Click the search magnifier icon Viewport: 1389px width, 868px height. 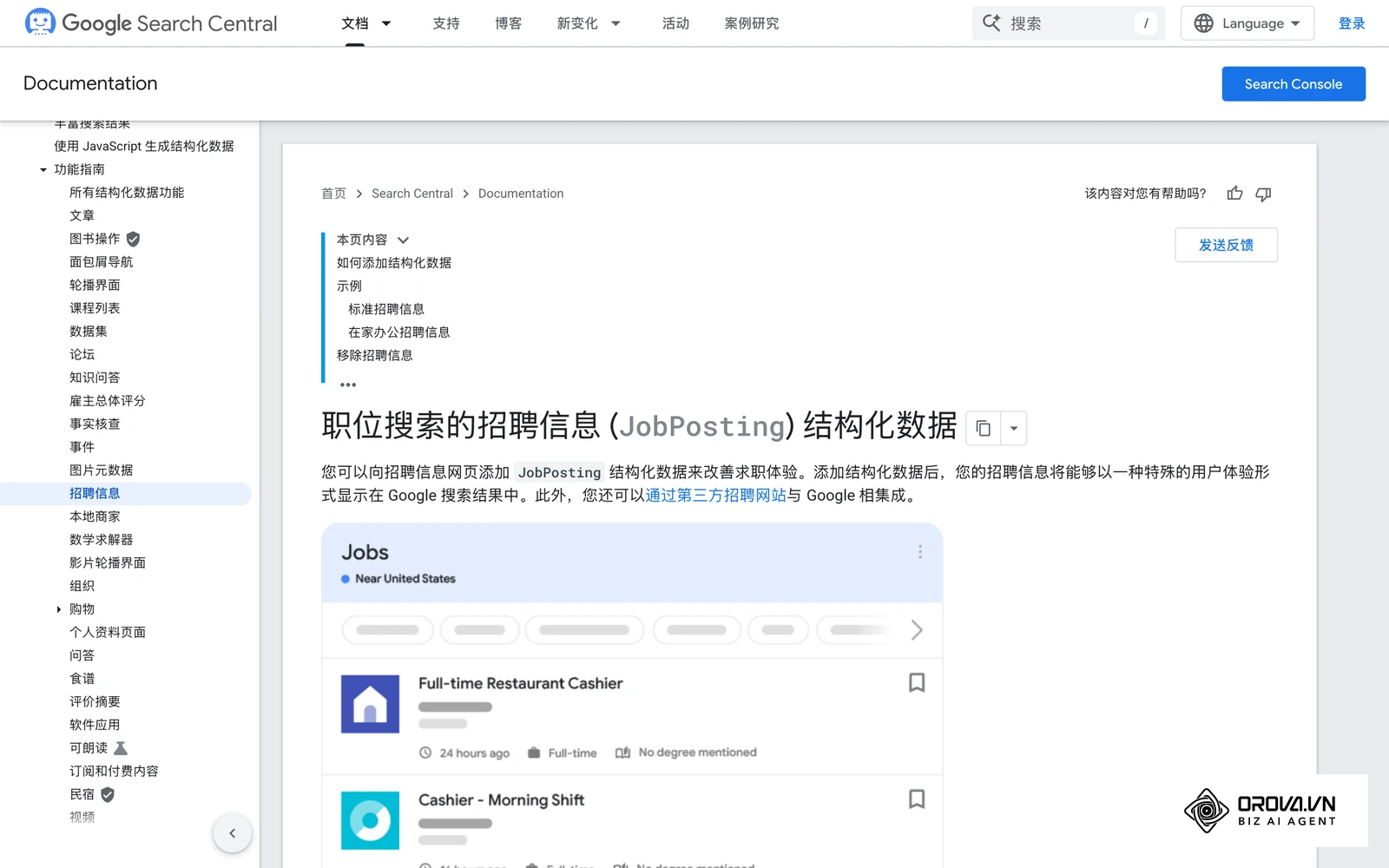[x=991, y=23]
